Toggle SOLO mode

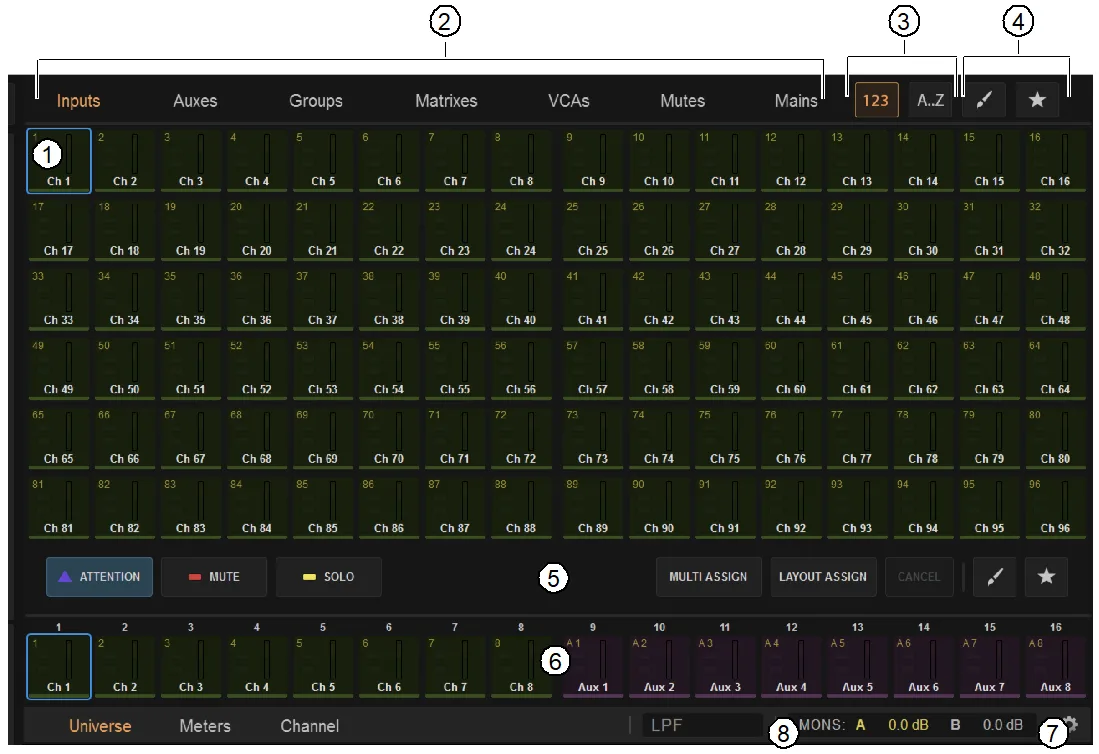[x=329, y=577]
